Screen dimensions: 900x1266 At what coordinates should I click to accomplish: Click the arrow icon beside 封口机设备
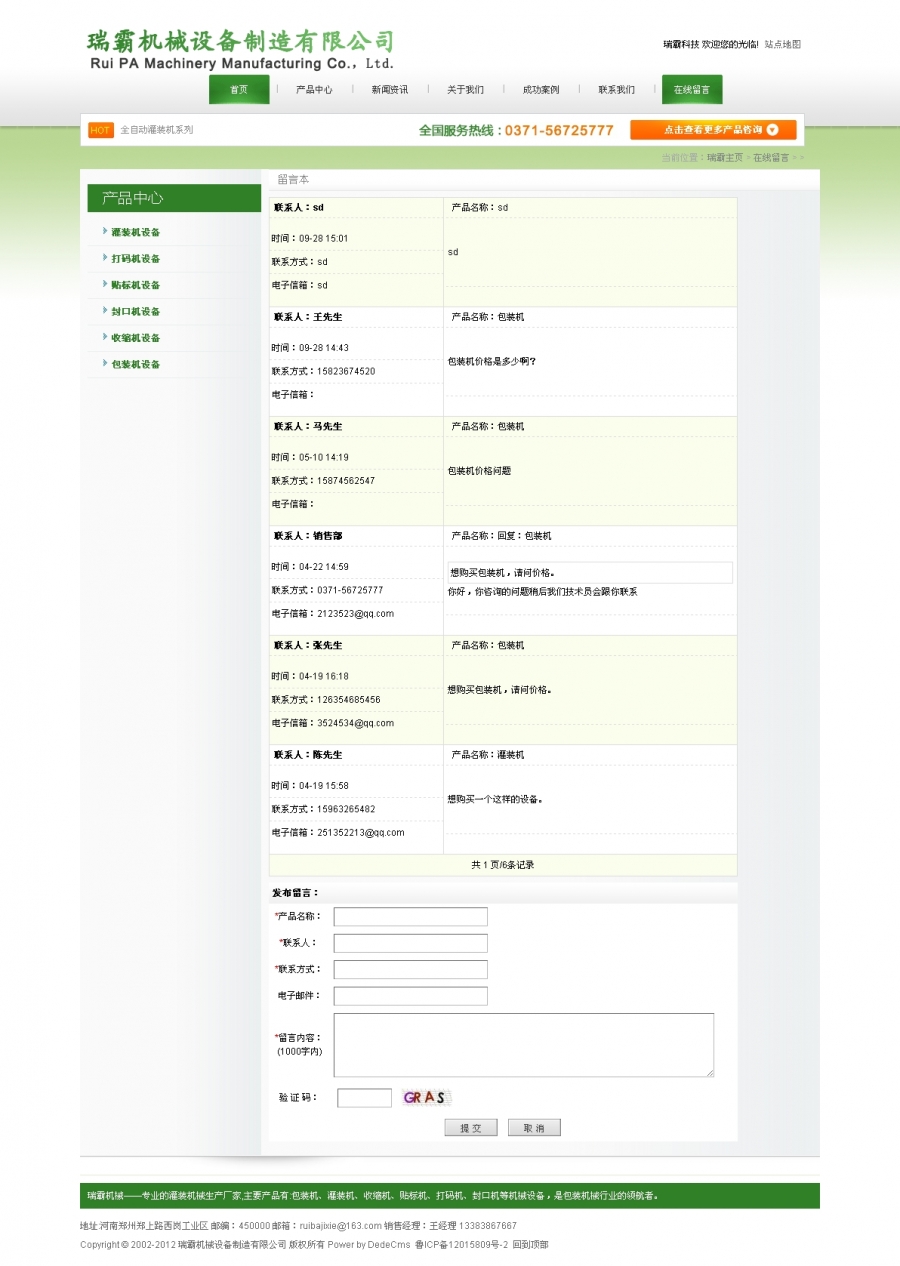coord(105,310)
